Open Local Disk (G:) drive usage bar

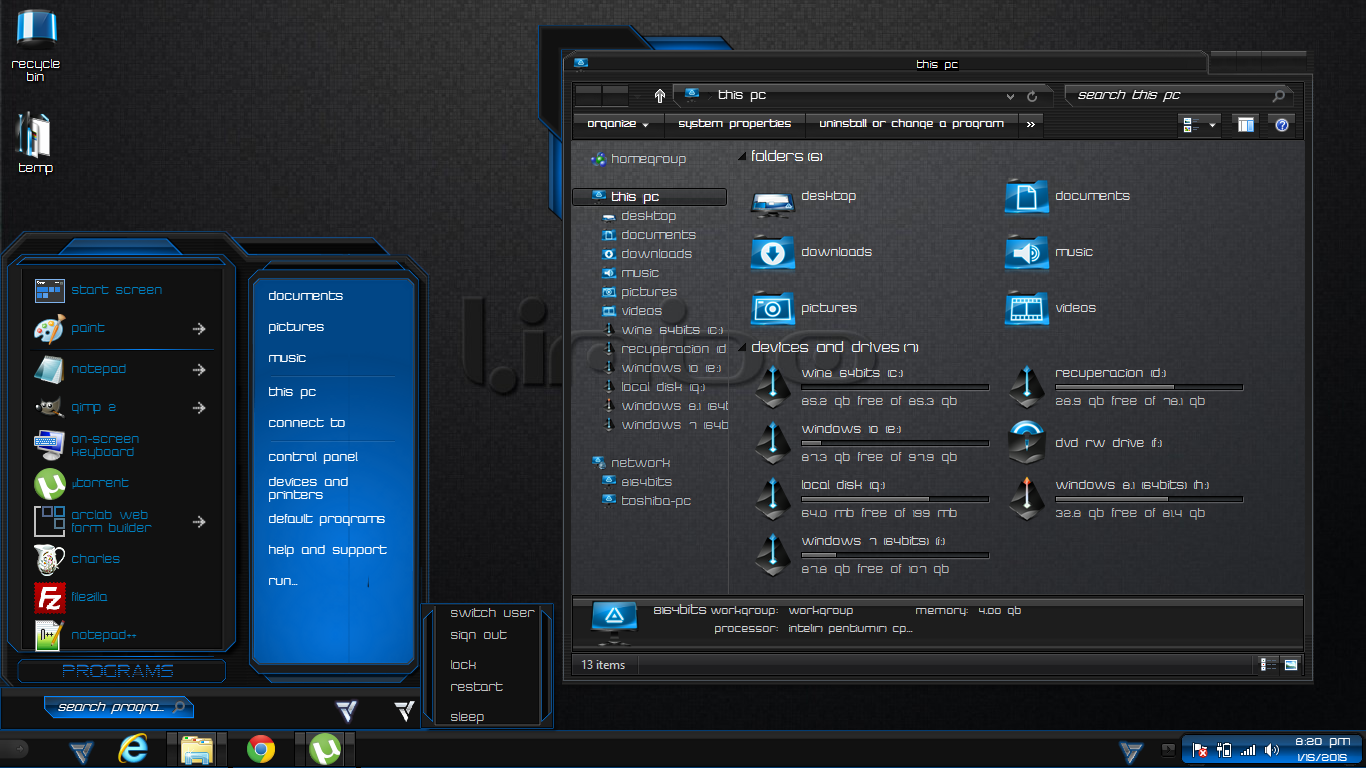point(895,499)
